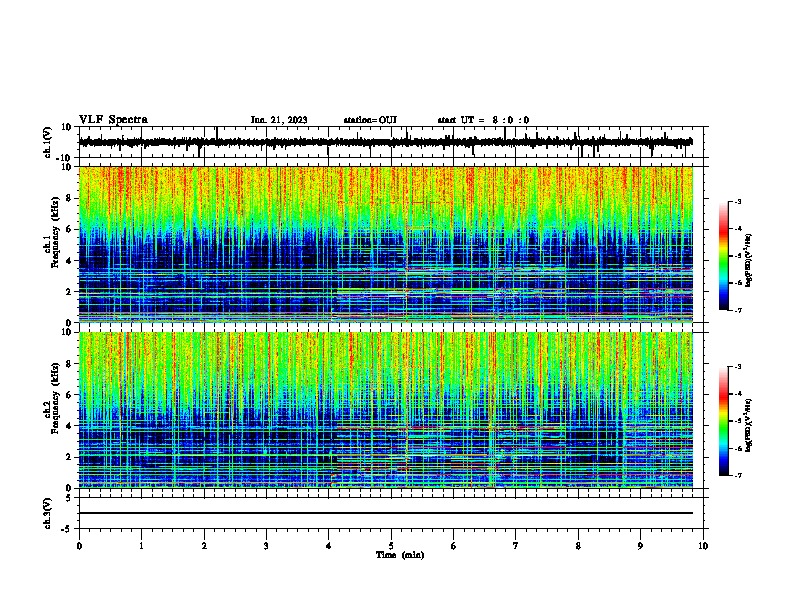Select the "start UT = 8 : 0 : 0" text
This screenshot has width=792, height=612.
[483, 120]
